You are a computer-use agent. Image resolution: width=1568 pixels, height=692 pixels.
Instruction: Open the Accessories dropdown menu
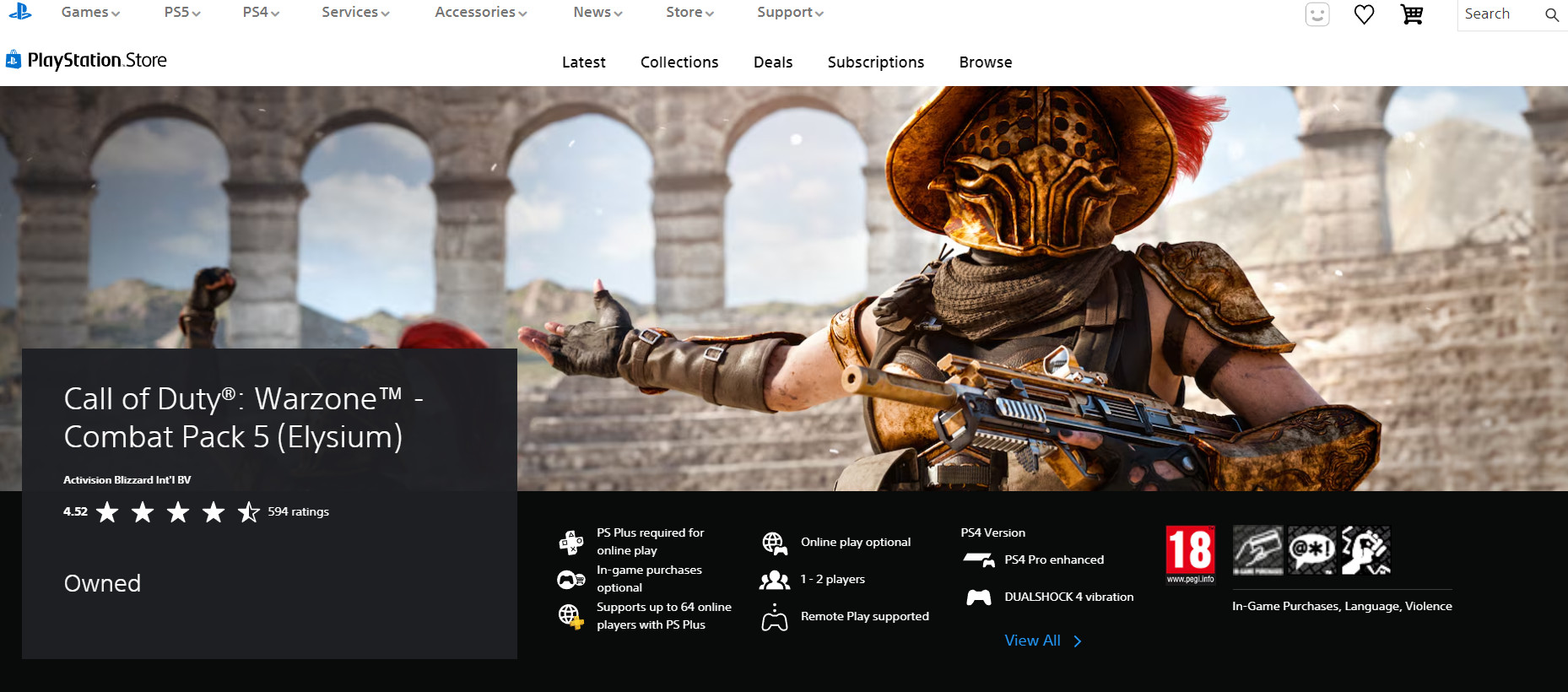480,13
